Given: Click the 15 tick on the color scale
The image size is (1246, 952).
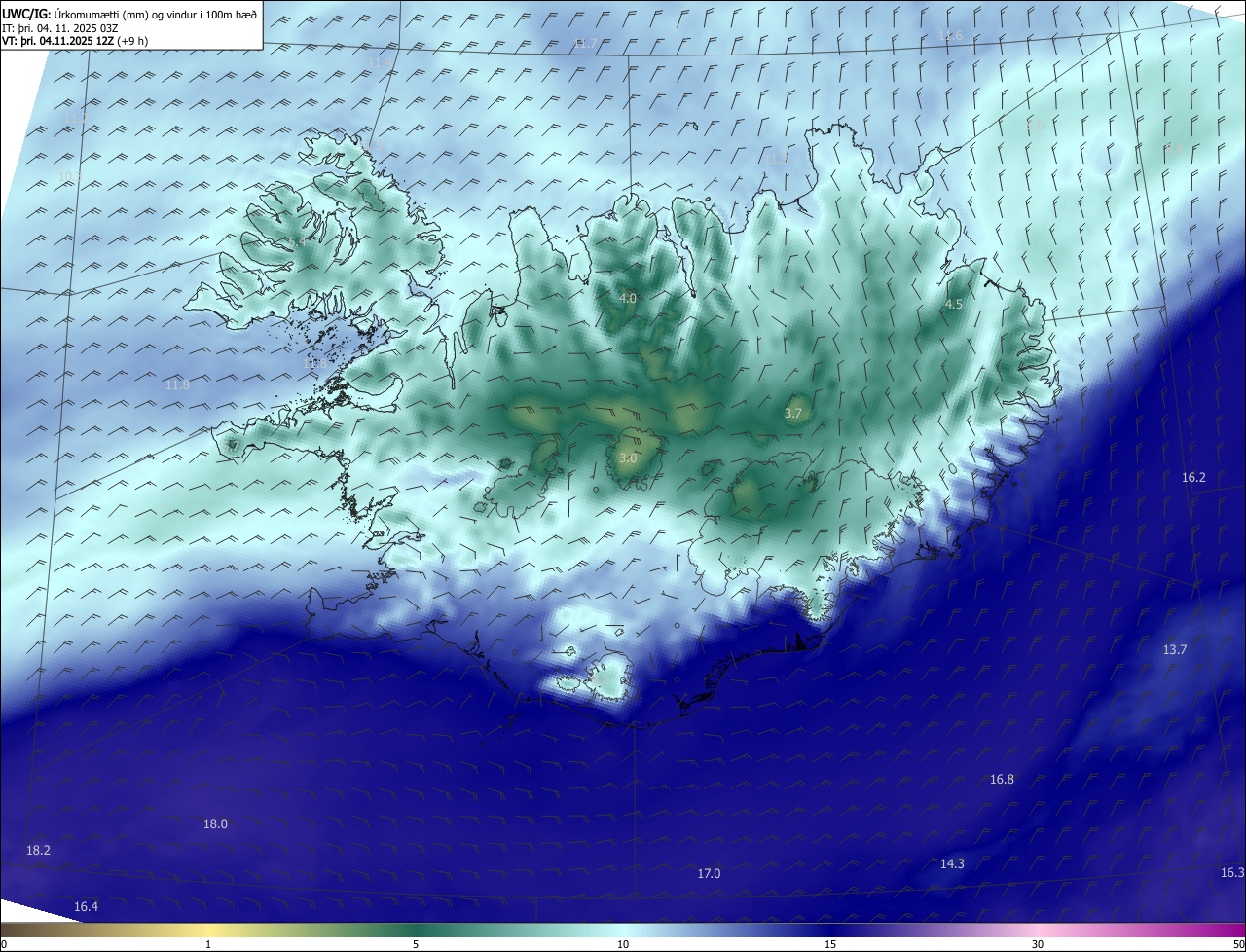Looking at the screenshot, I should tap(830, 944).
